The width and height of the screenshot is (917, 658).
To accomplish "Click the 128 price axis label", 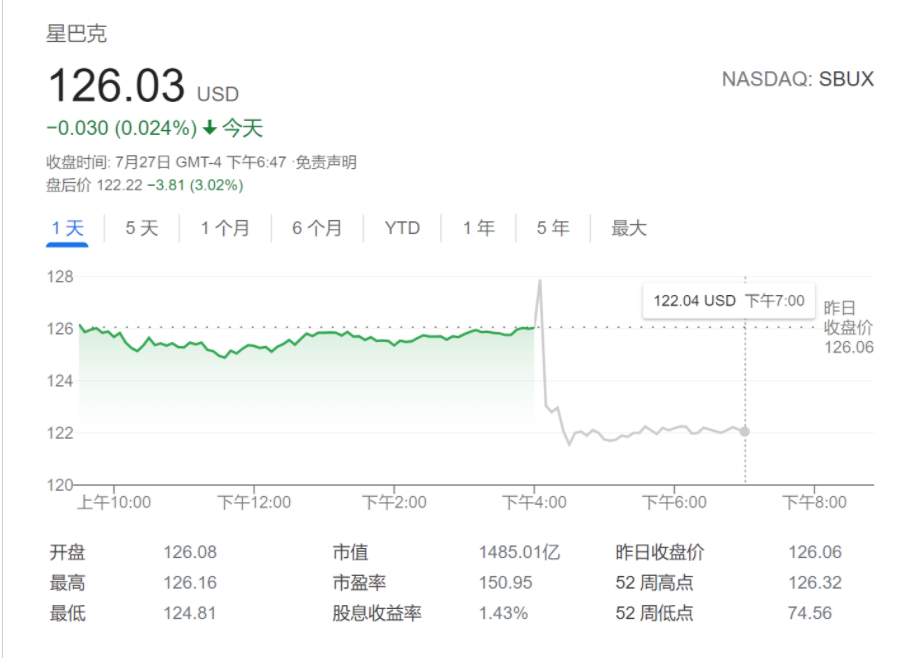I will pyautogui.click(x=60, y=277).
